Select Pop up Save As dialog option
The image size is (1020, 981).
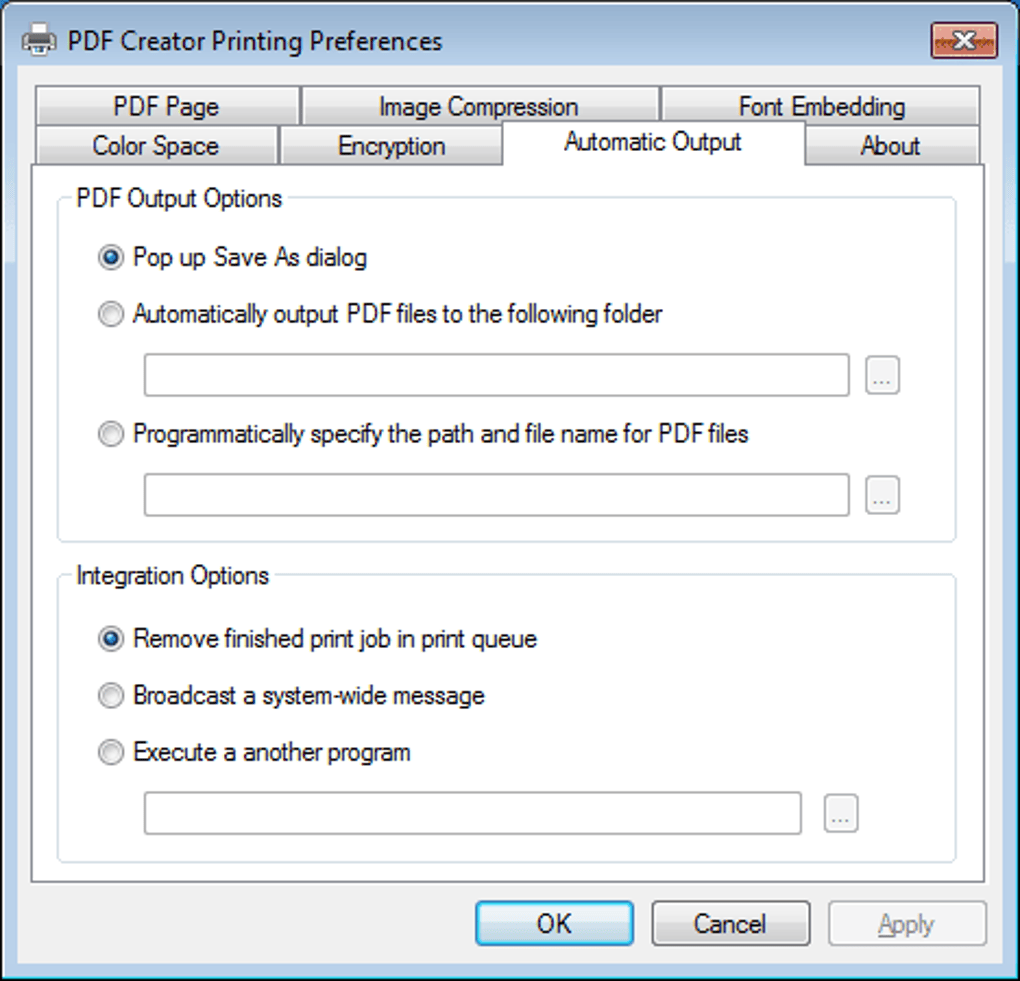111,258
